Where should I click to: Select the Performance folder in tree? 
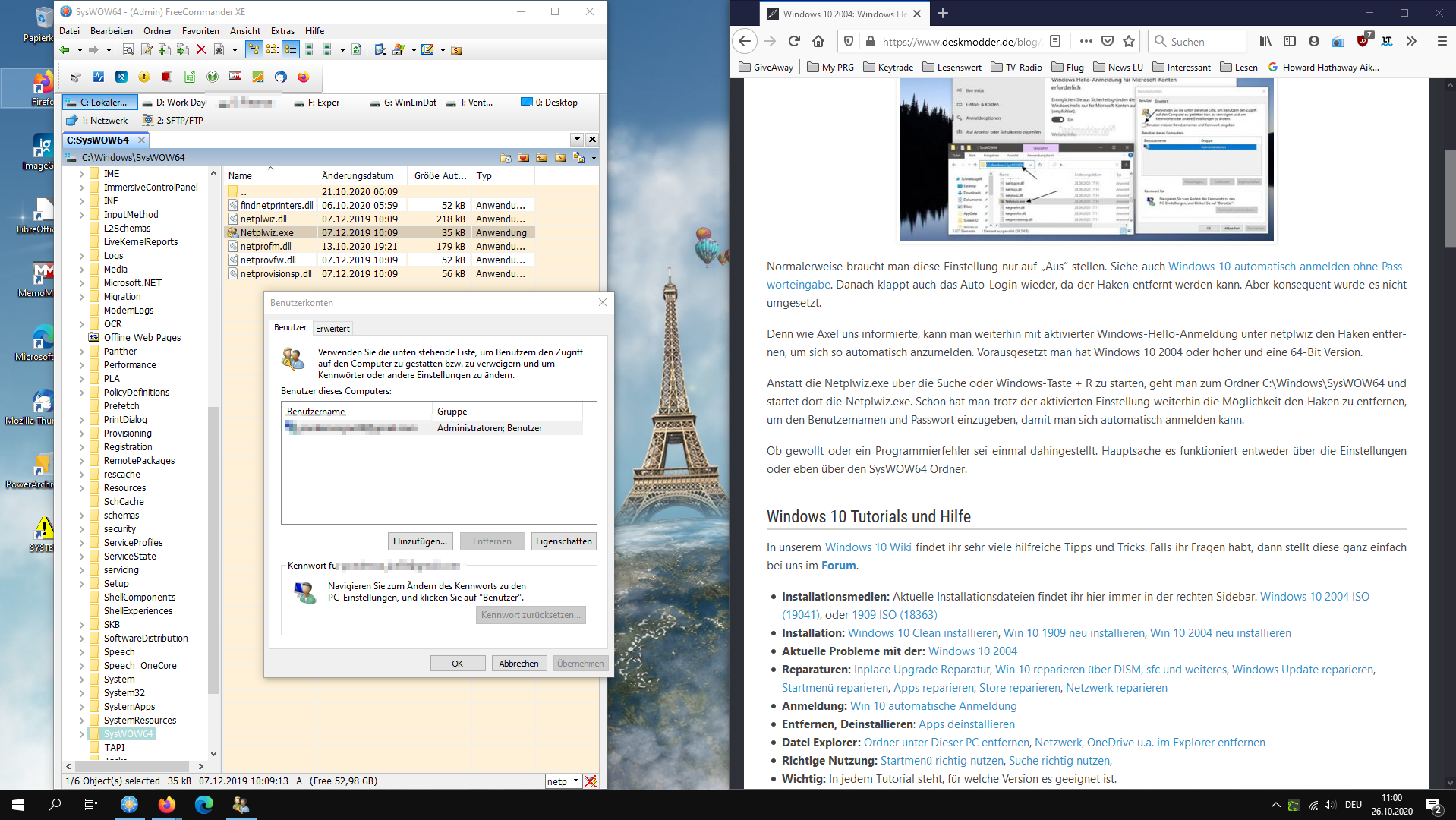[130, 365]
